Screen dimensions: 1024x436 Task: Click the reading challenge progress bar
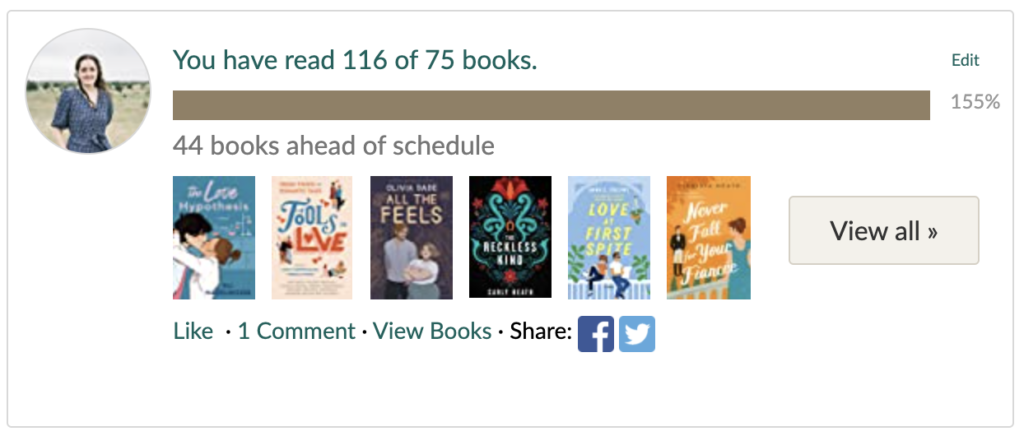click(551, 105)
